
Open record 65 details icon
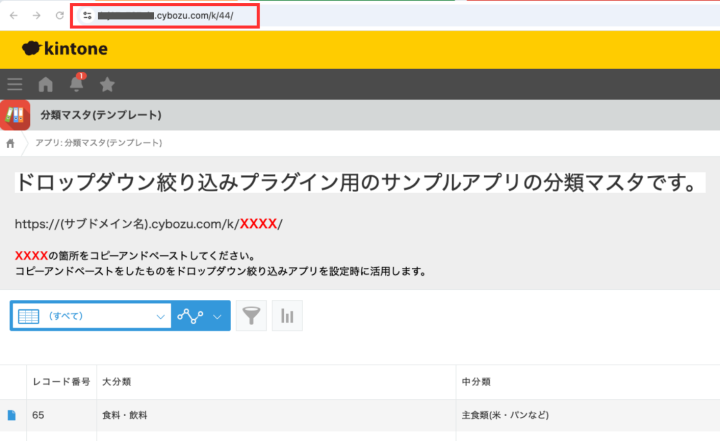12,414
